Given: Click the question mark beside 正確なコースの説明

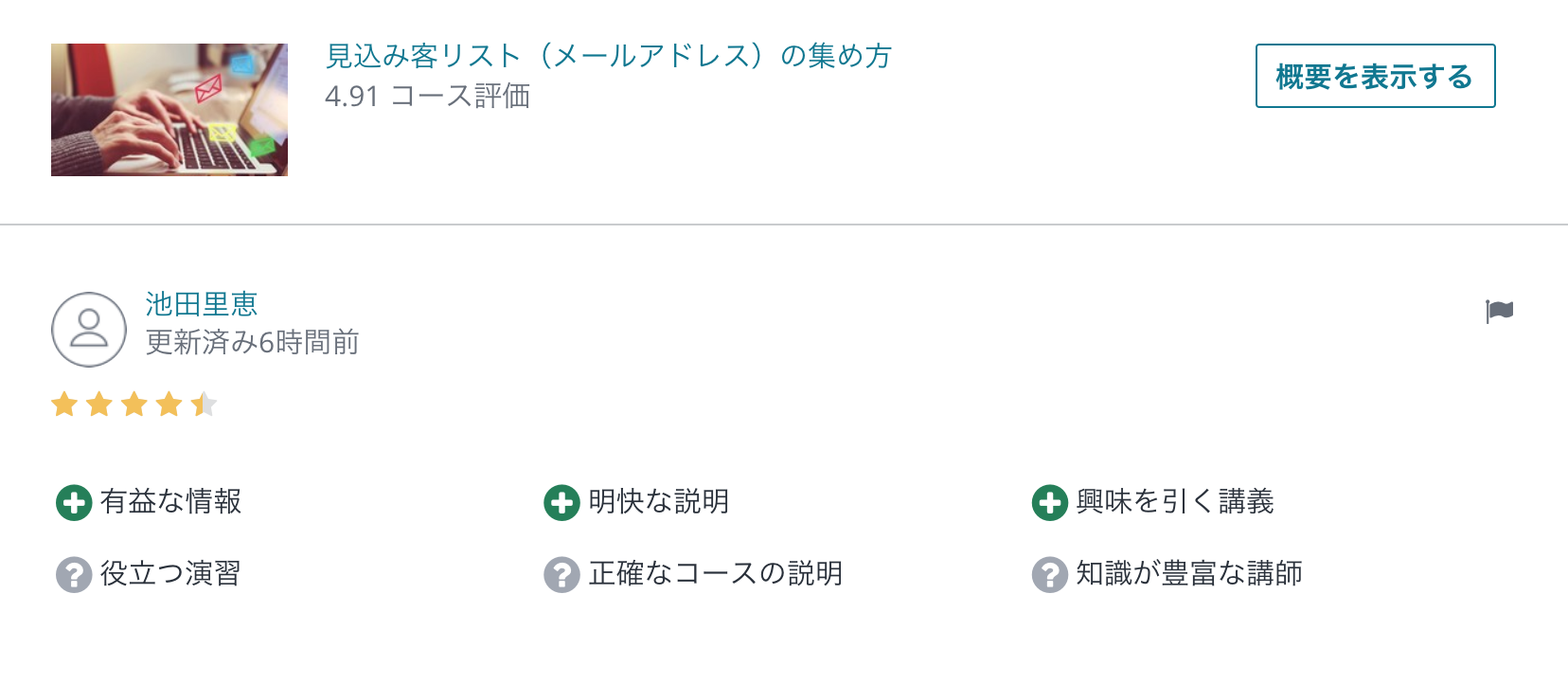Looking at the screenshot, I should (561, 574).
